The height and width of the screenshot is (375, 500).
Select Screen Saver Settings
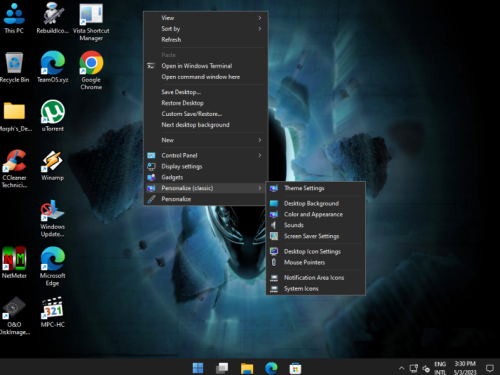coord(315,236)
